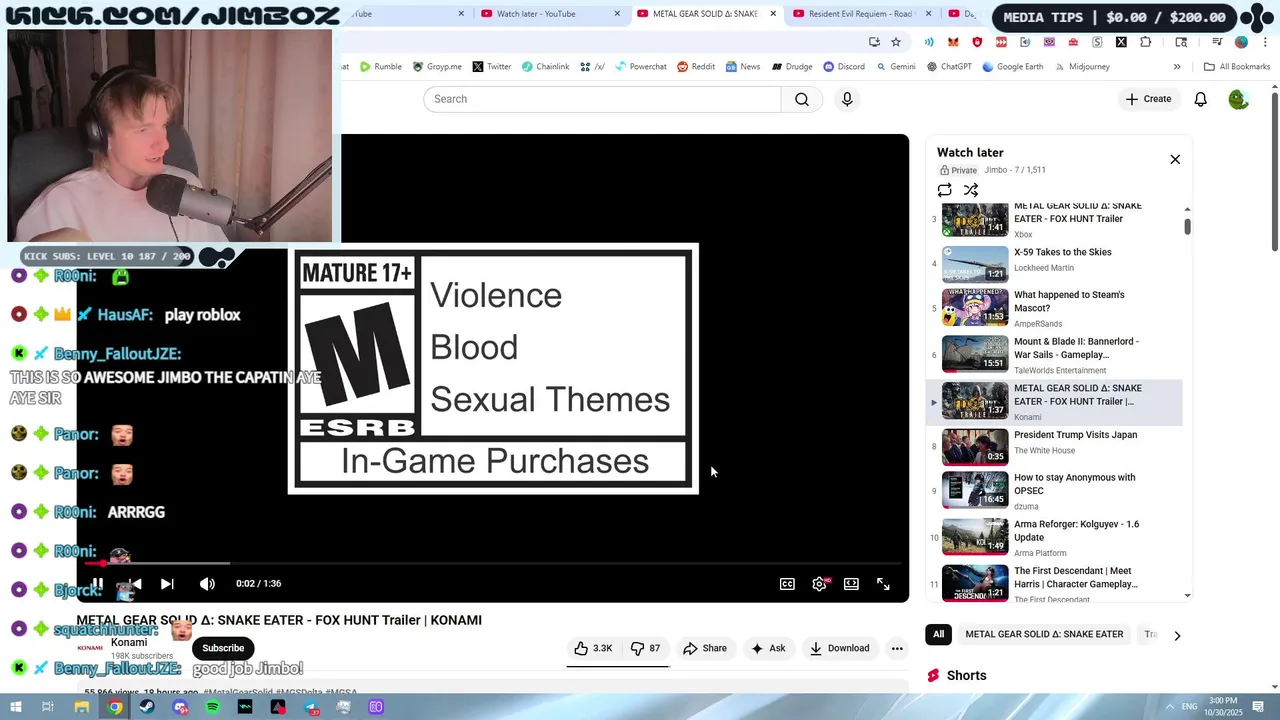The image size is (1280, 720).
Task: Bookmark this page with the star icon
Action: pos(896,42)
